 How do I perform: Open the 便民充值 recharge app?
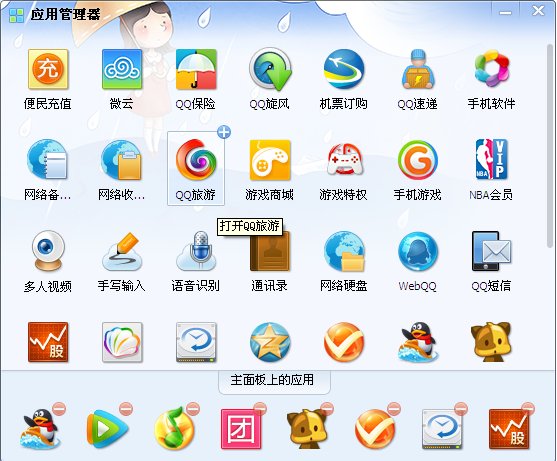click(x=48, y=69)
